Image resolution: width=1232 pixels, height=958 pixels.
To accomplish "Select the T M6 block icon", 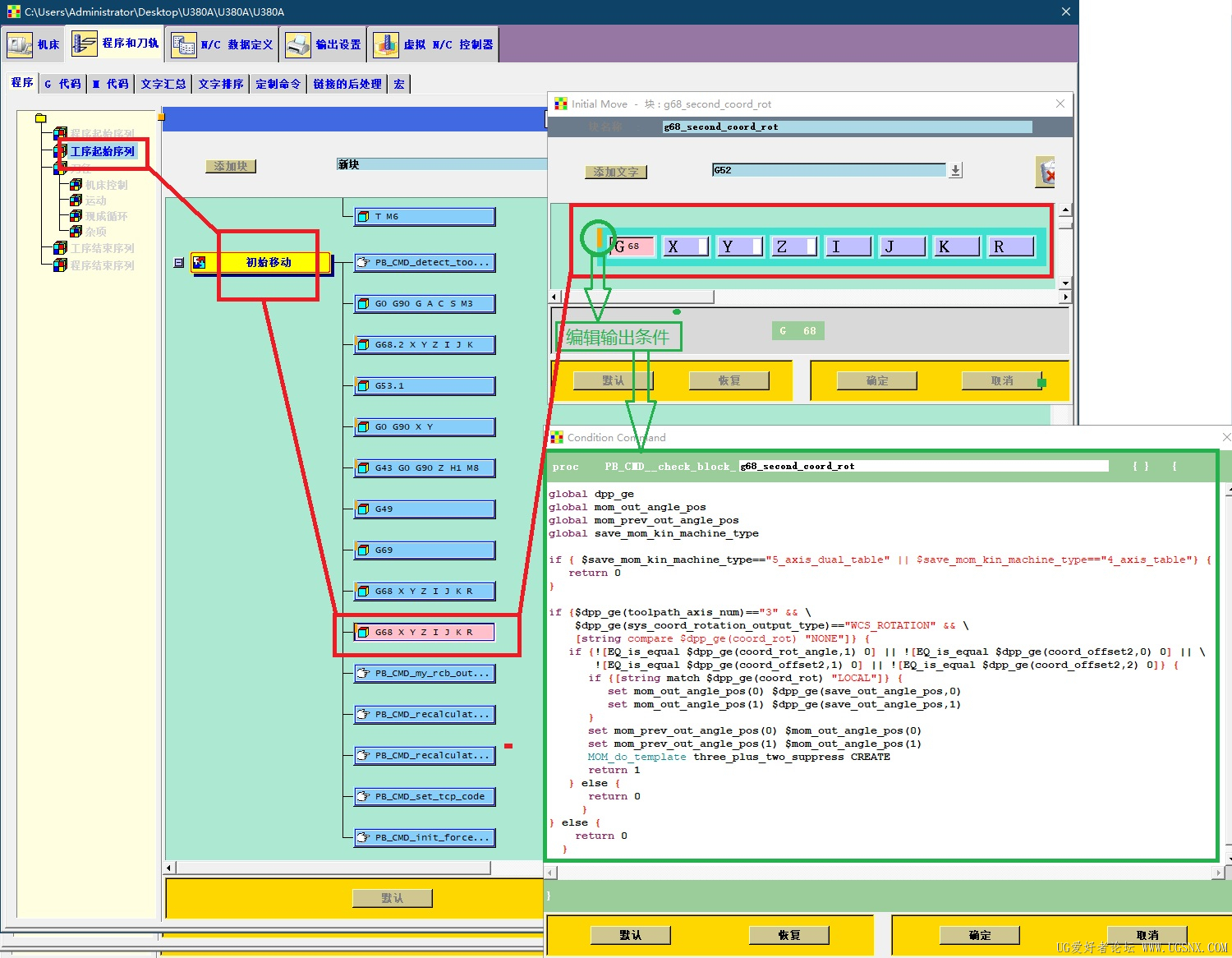I will point(363,217).
